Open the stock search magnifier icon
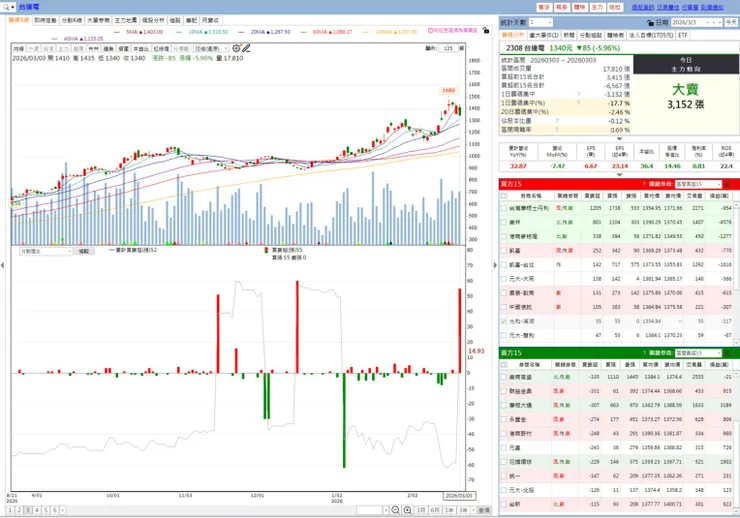Viewport: 740px width, 518px height. 6,7
